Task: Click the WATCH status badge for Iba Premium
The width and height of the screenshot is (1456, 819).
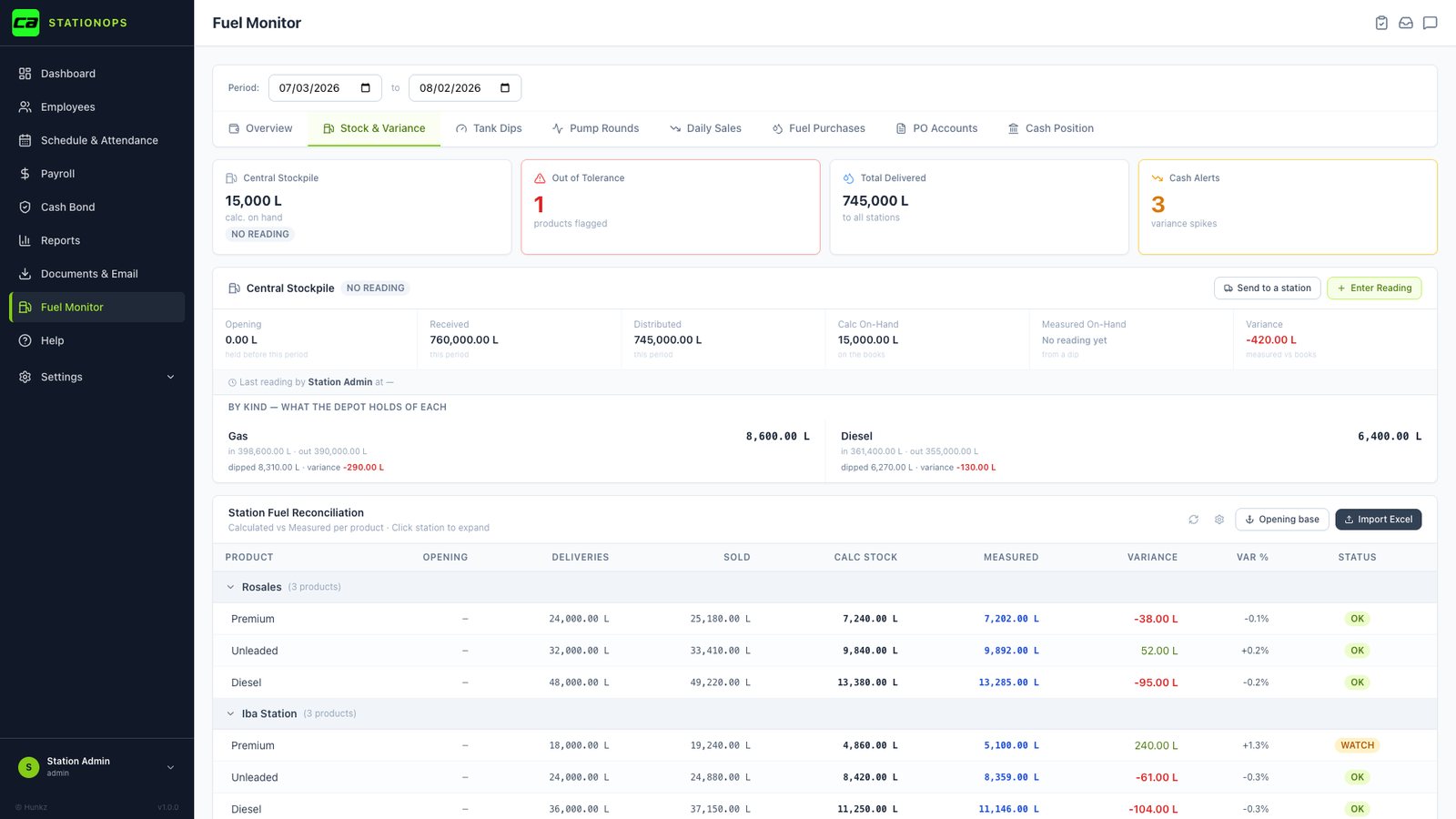Action: pos(1357,745)
